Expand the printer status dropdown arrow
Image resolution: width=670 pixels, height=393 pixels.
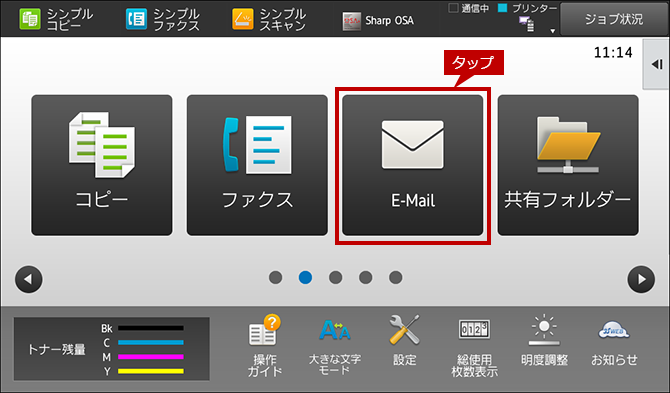[x=552, y=31]
